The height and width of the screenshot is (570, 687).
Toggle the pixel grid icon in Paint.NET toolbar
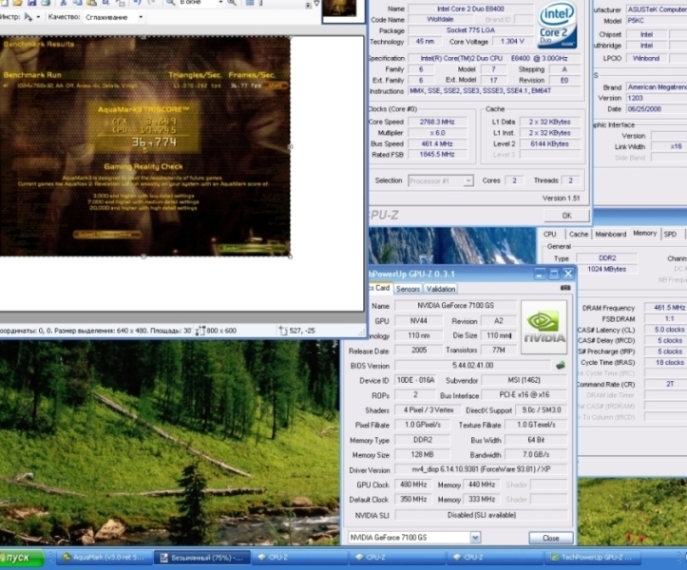pyautogui.click(x=250, y=3)
